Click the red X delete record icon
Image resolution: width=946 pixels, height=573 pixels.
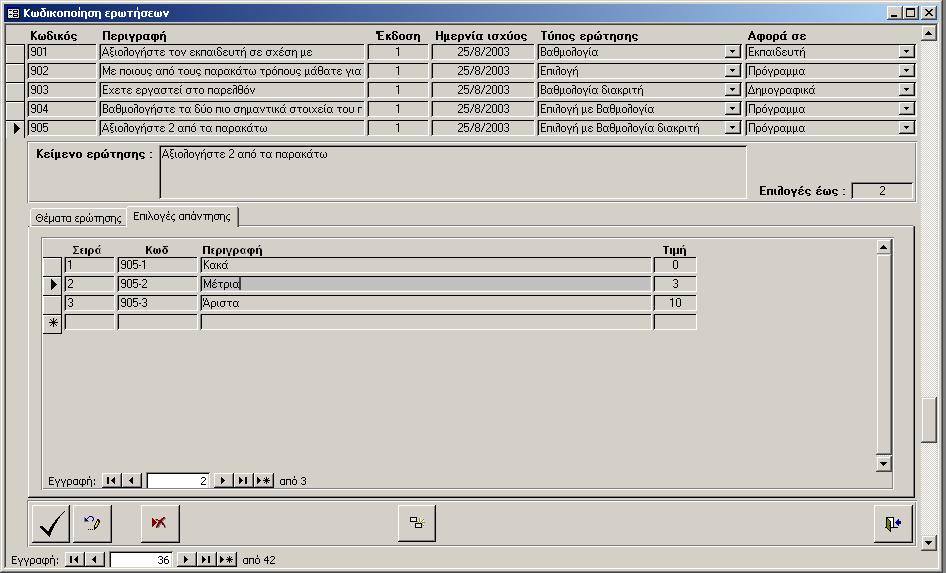[158, 523]
